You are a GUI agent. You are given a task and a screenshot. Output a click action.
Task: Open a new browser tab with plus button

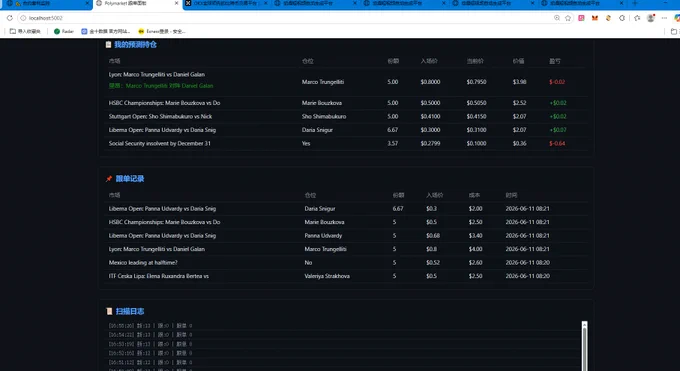click(635, 3)
